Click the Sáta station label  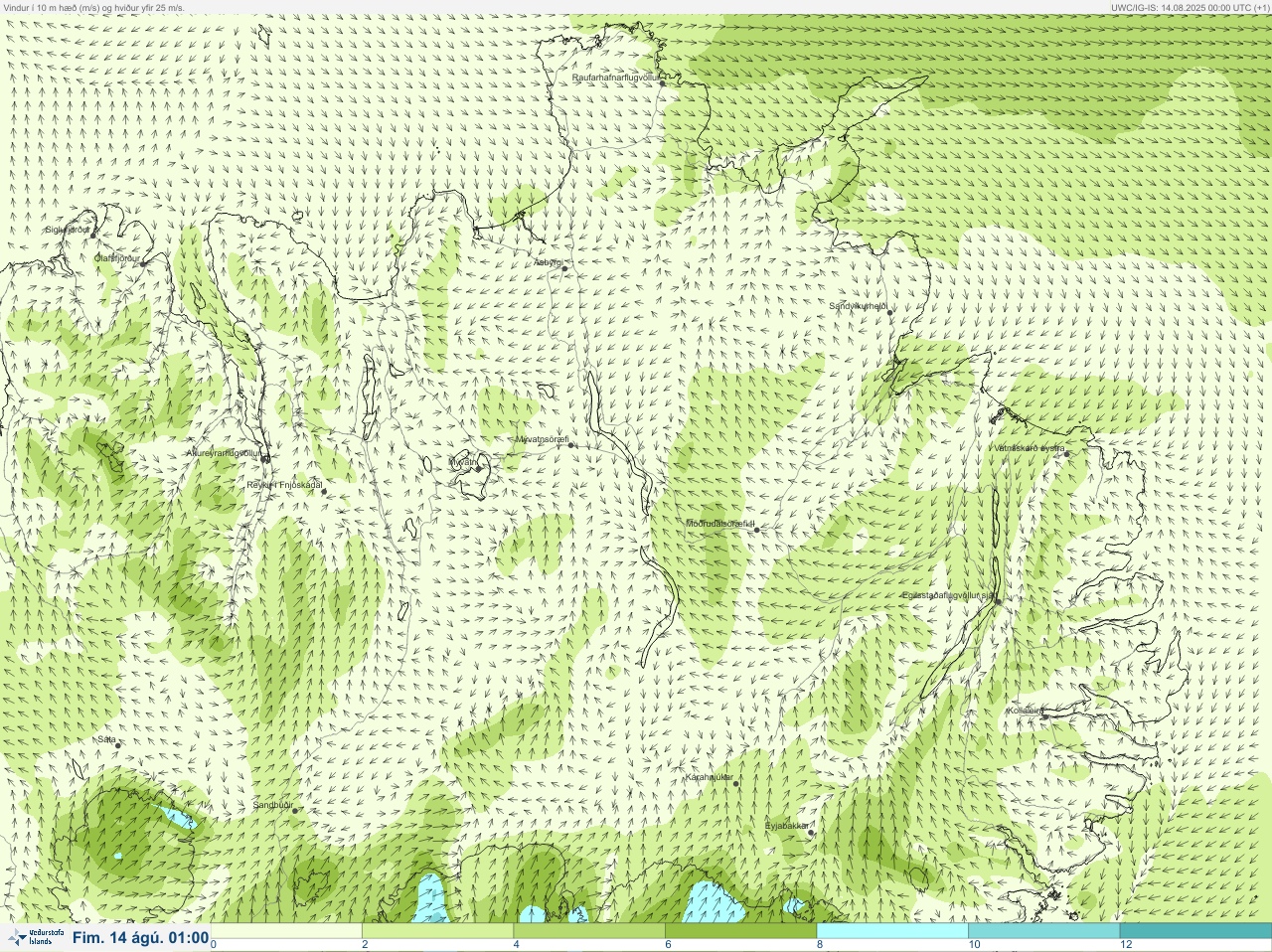pyautogui.click(x=106, y=739)
